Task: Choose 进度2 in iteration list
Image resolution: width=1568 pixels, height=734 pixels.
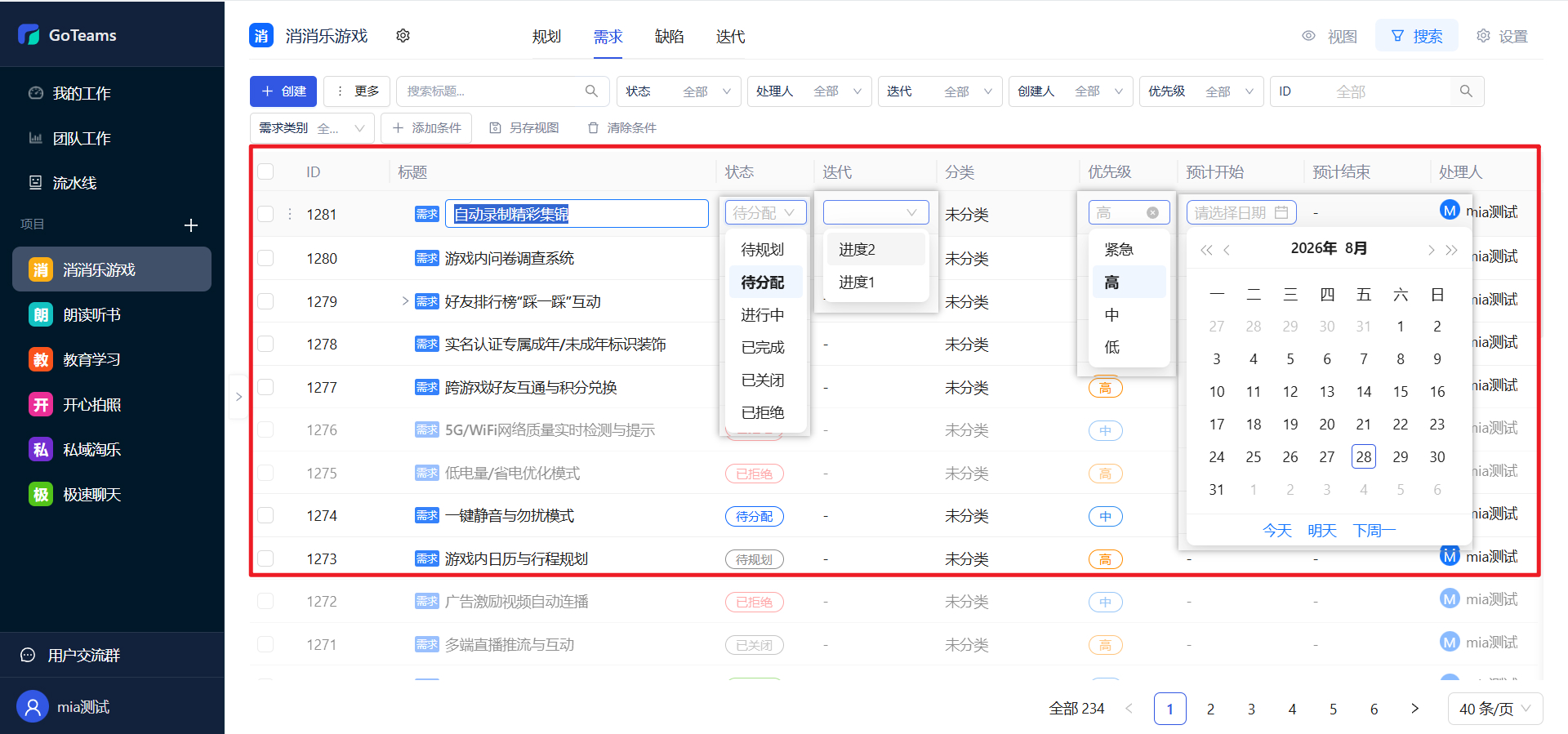Action: pyautogui.click(x=875, y=250)
